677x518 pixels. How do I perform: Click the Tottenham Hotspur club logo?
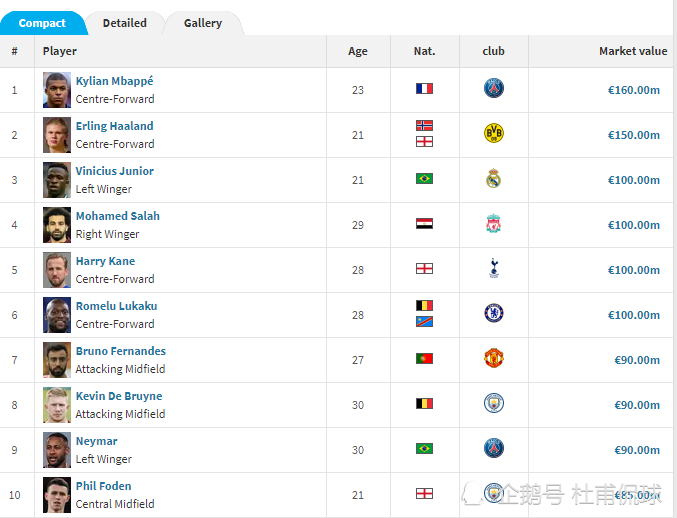click(x=494, y=268)
